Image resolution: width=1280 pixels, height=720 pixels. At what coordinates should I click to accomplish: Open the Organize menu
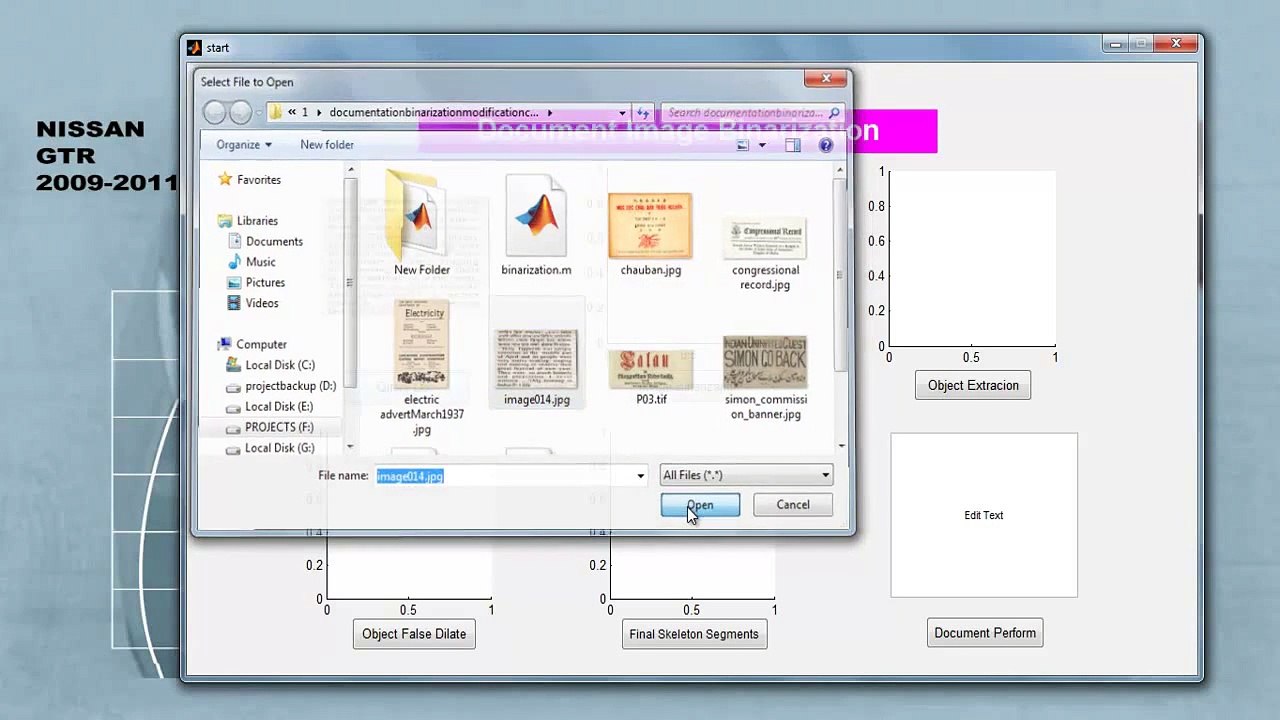click(x=244, y=145)
